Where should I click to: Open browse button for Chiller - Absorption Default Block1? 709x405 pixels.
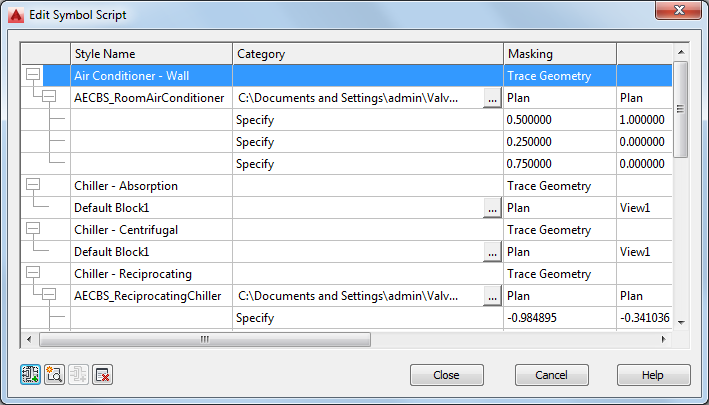[x=491, y=208]
